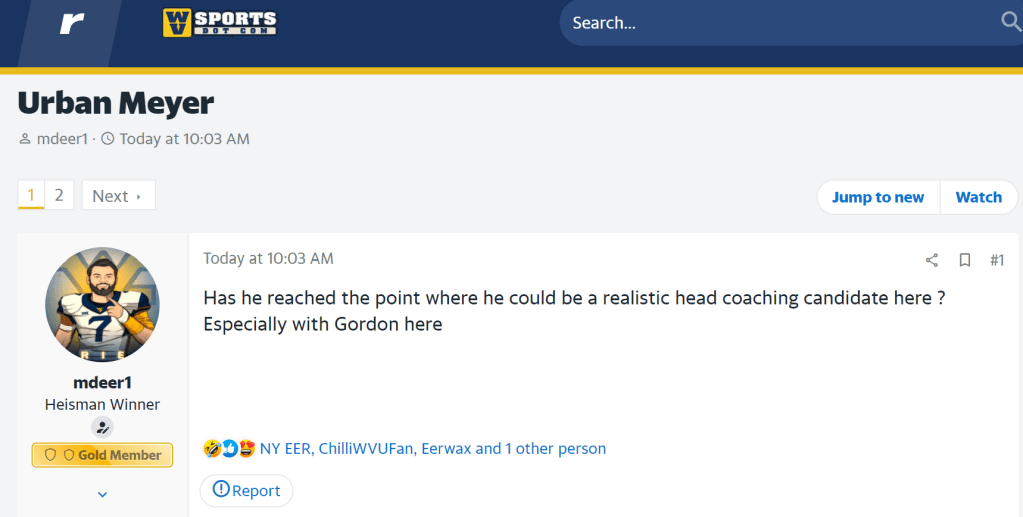Go to the Next page
Screen dimensions: 1023x517
[x=118, y=196]
